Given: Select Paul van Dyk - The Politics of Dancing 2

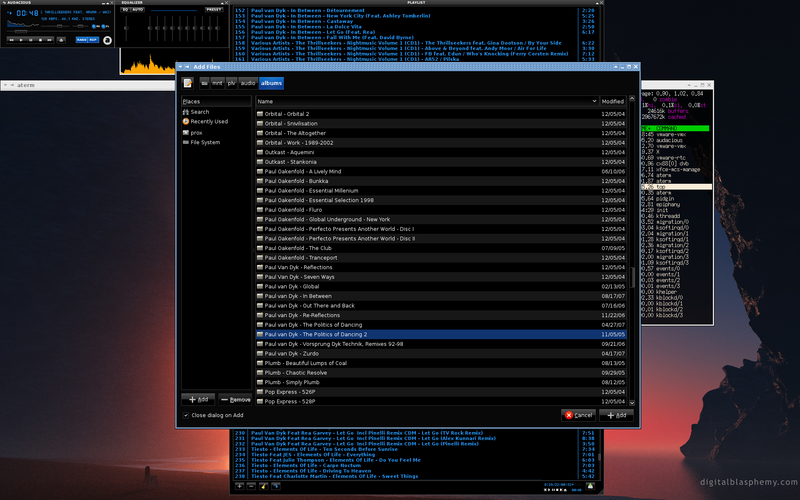Looking at the screenshot, I should click(441, 334).
